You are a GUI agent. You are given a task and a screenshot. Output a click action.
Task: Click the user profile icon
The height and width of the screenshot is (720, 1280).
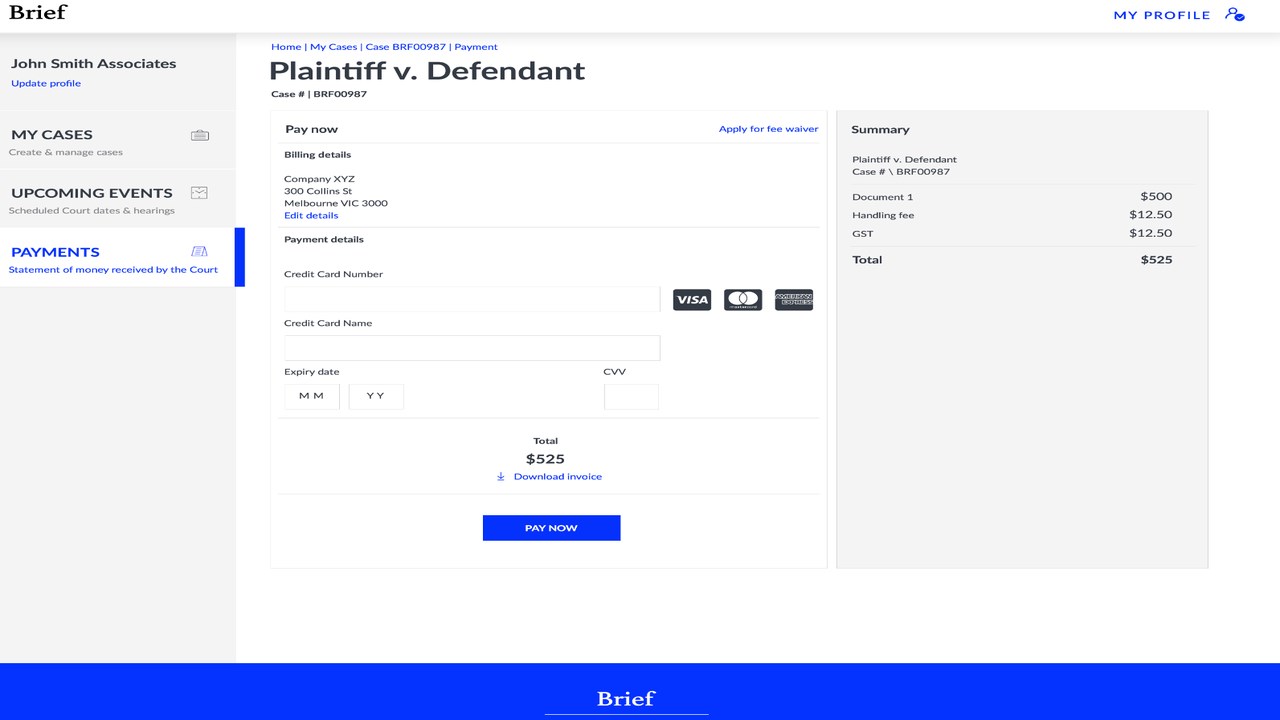point(1235,15)
